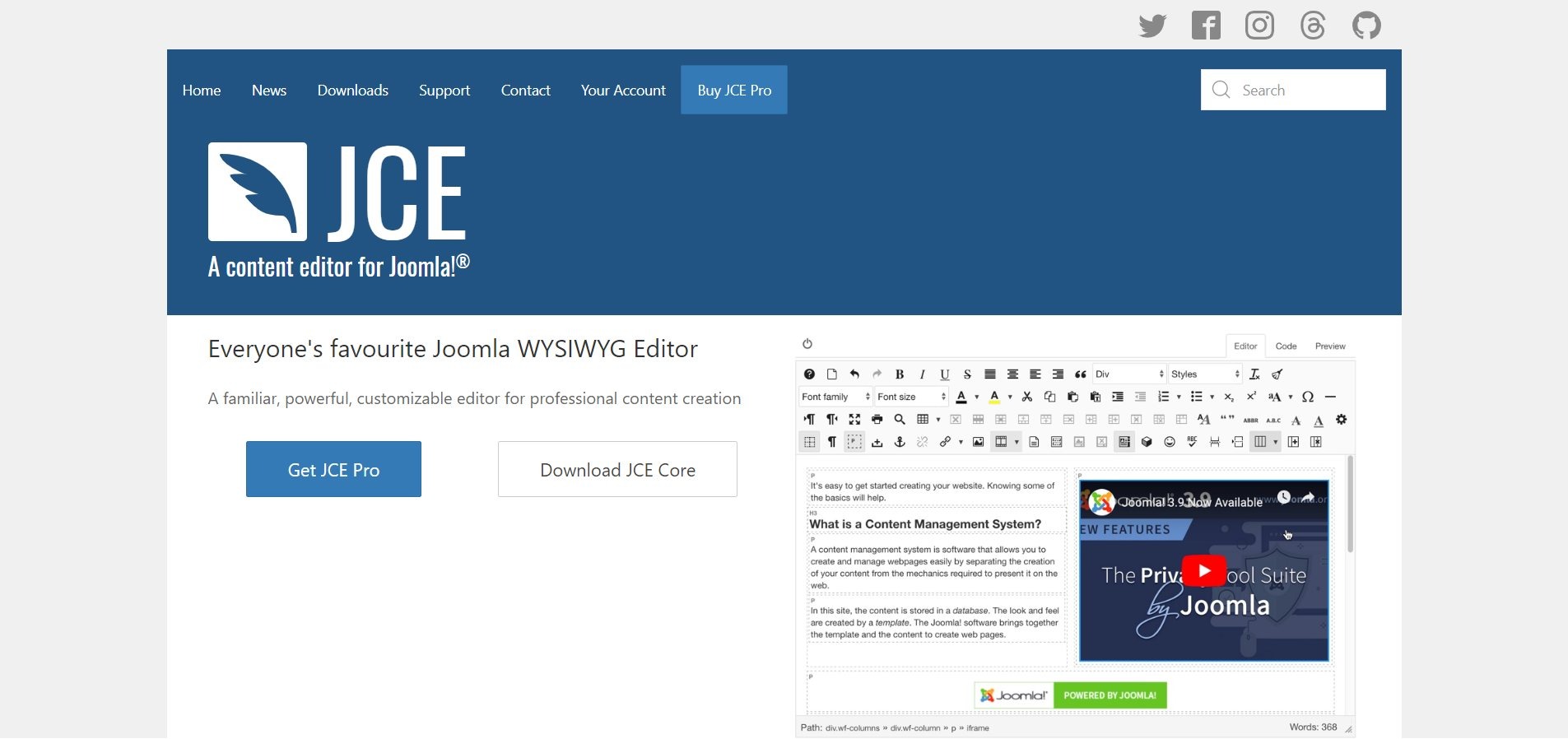Click the Get JCE Pro button
This screenshot has height=739, width=1568.
coord(333,470)
